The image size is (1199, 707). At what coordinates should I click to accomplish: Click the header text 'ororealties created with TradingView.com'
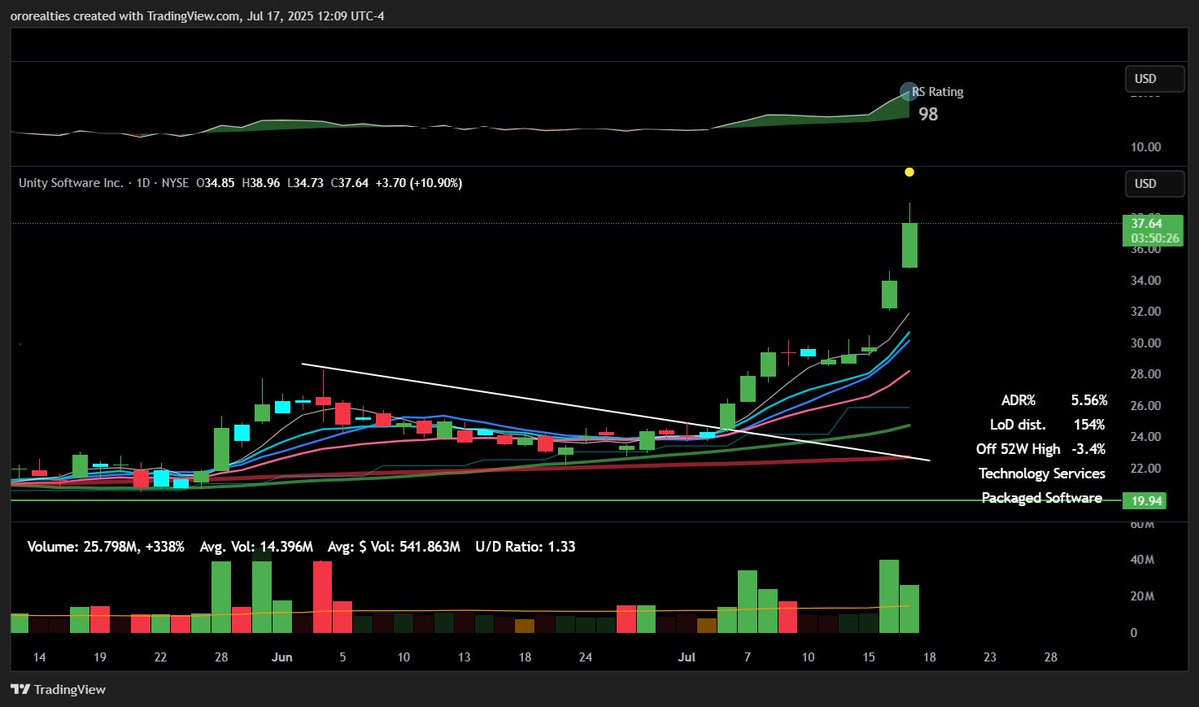(125, 15)
